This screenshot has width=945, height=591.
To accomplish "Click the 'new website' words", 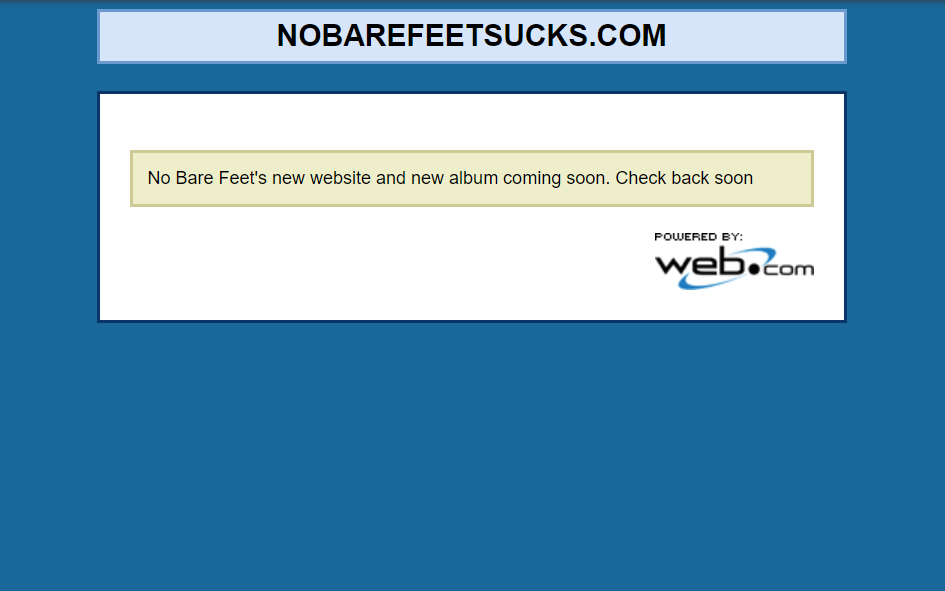I will [x=321, y=178].
